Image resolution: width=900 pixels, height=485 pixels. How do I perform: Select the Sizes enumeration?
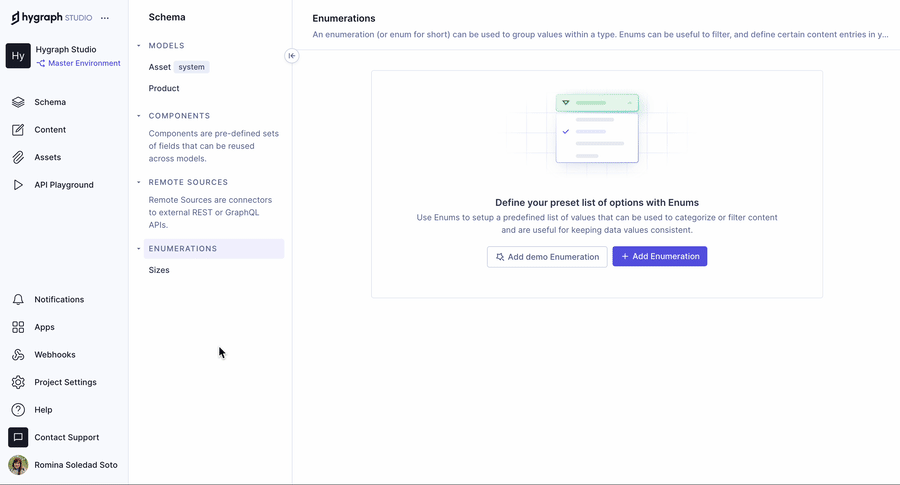click(x=159, y=270)
